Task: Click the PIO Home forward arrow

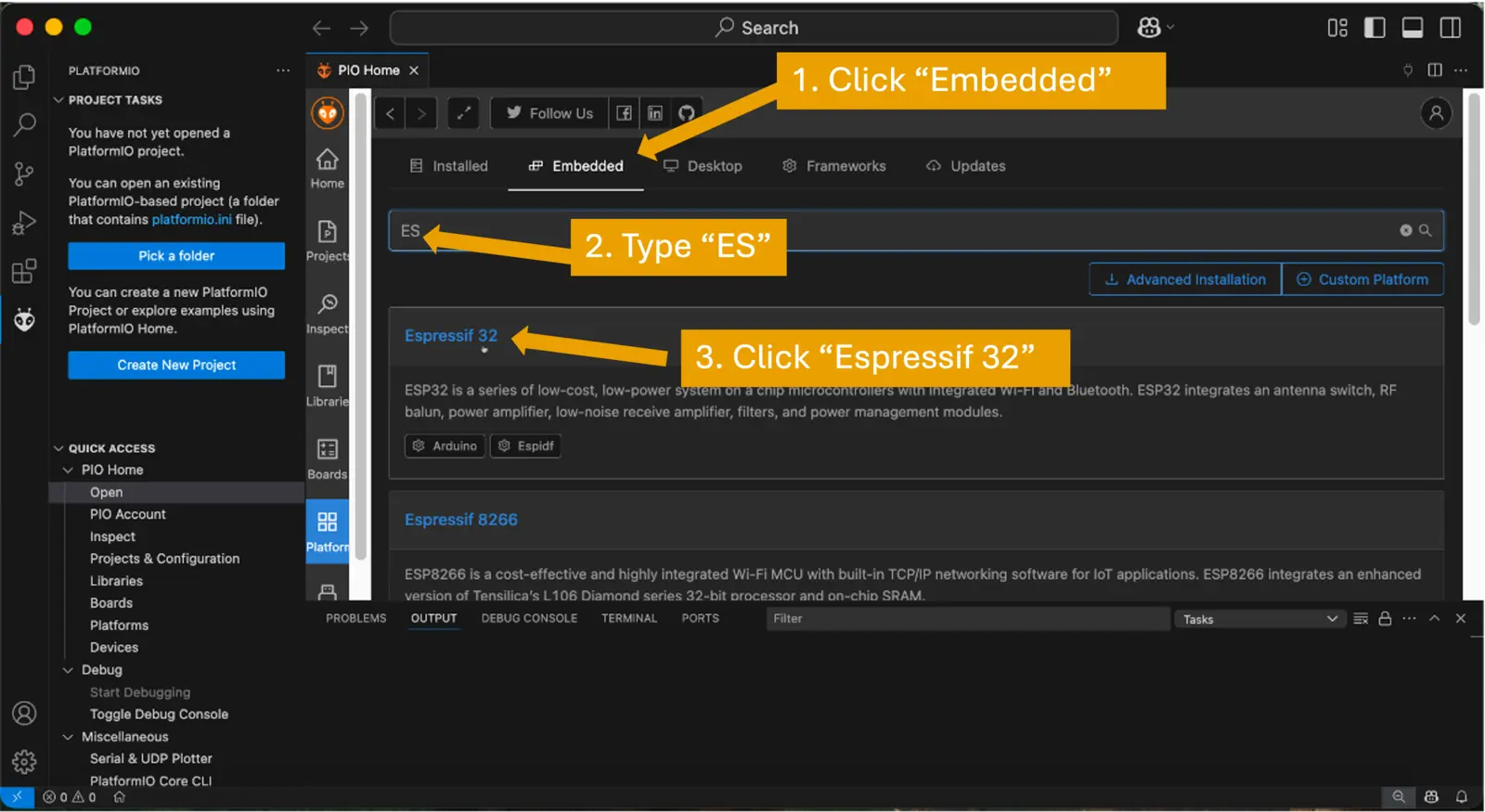Action: tap(421, 113)
